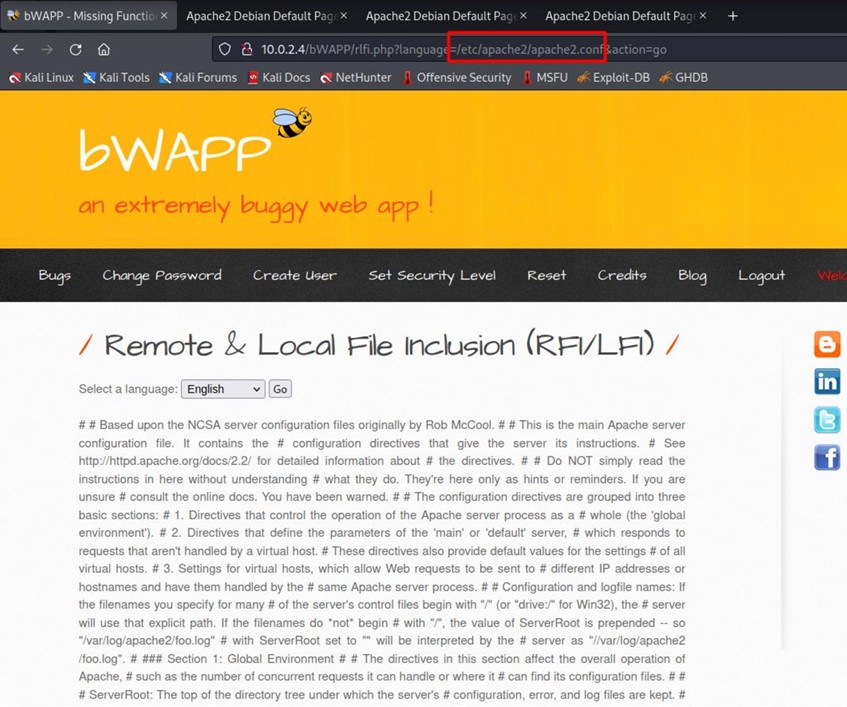This screenshot has width=847, height=707.
Task: Close the second Apache2 Debian Default Page tab
Action: 344,16
